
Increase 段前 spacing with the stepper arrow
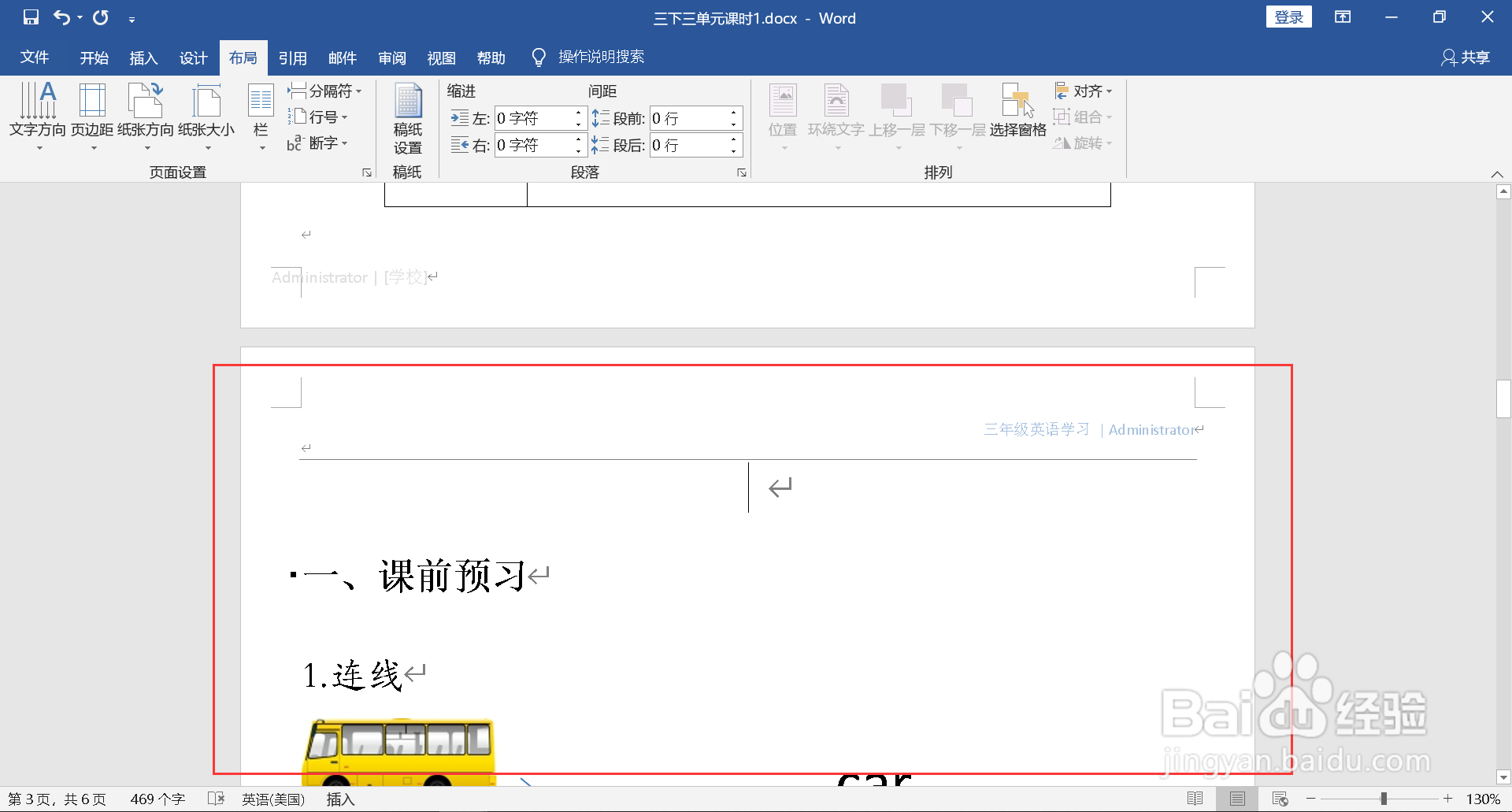pyautogui.click(x=732, y=113)
